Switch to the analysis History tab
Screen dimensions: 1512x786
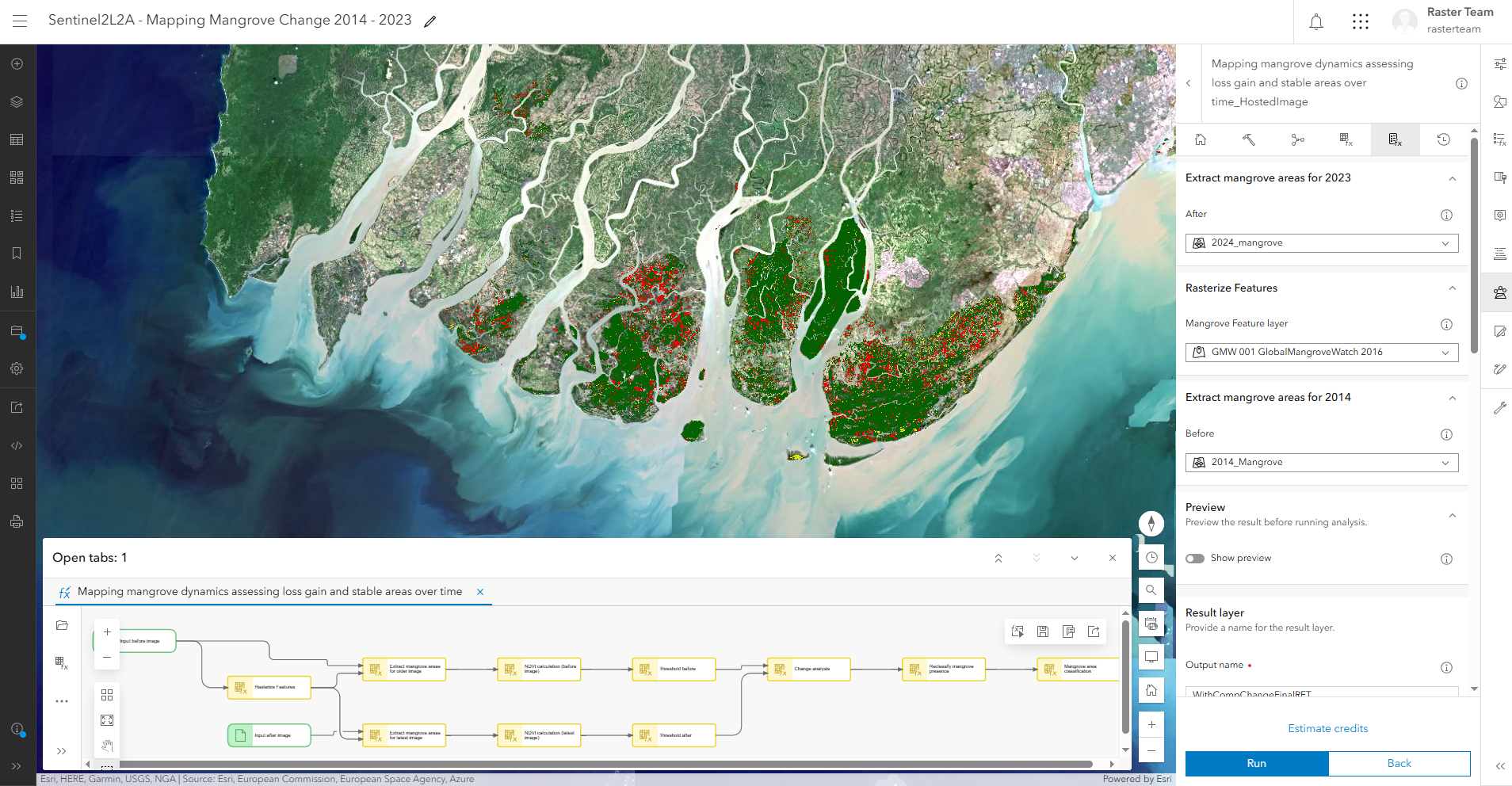tap(1444, 139)
